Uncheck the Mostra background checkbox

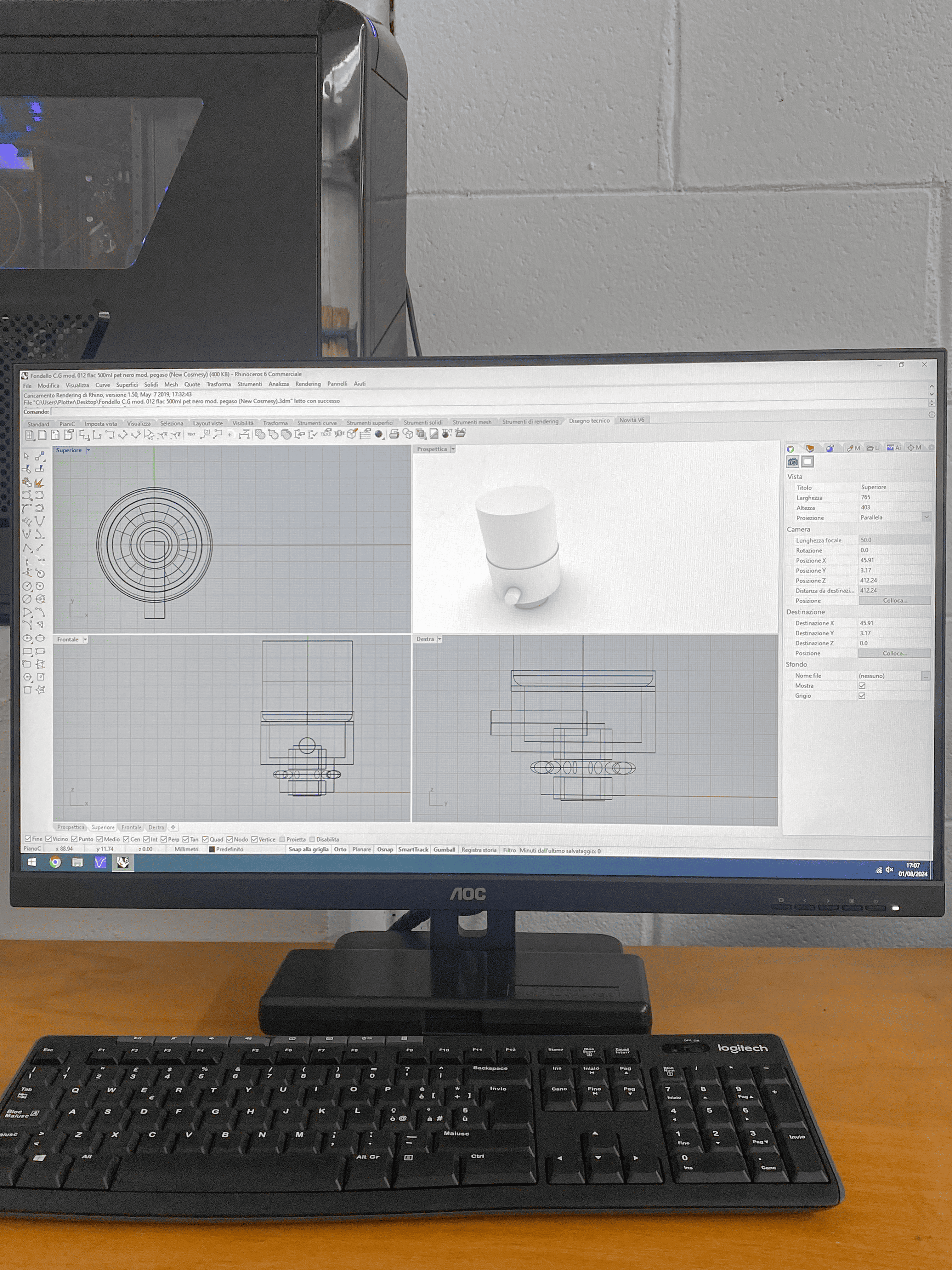click(x=862, y=685)
